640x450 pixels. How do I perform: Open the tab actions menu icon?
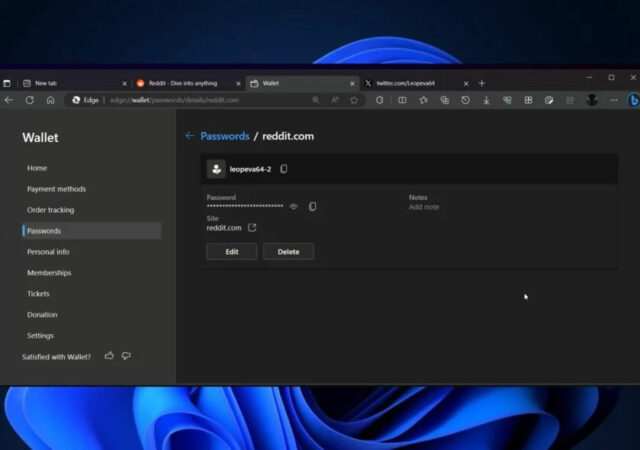pyautogui.click(x=7, y=83)
